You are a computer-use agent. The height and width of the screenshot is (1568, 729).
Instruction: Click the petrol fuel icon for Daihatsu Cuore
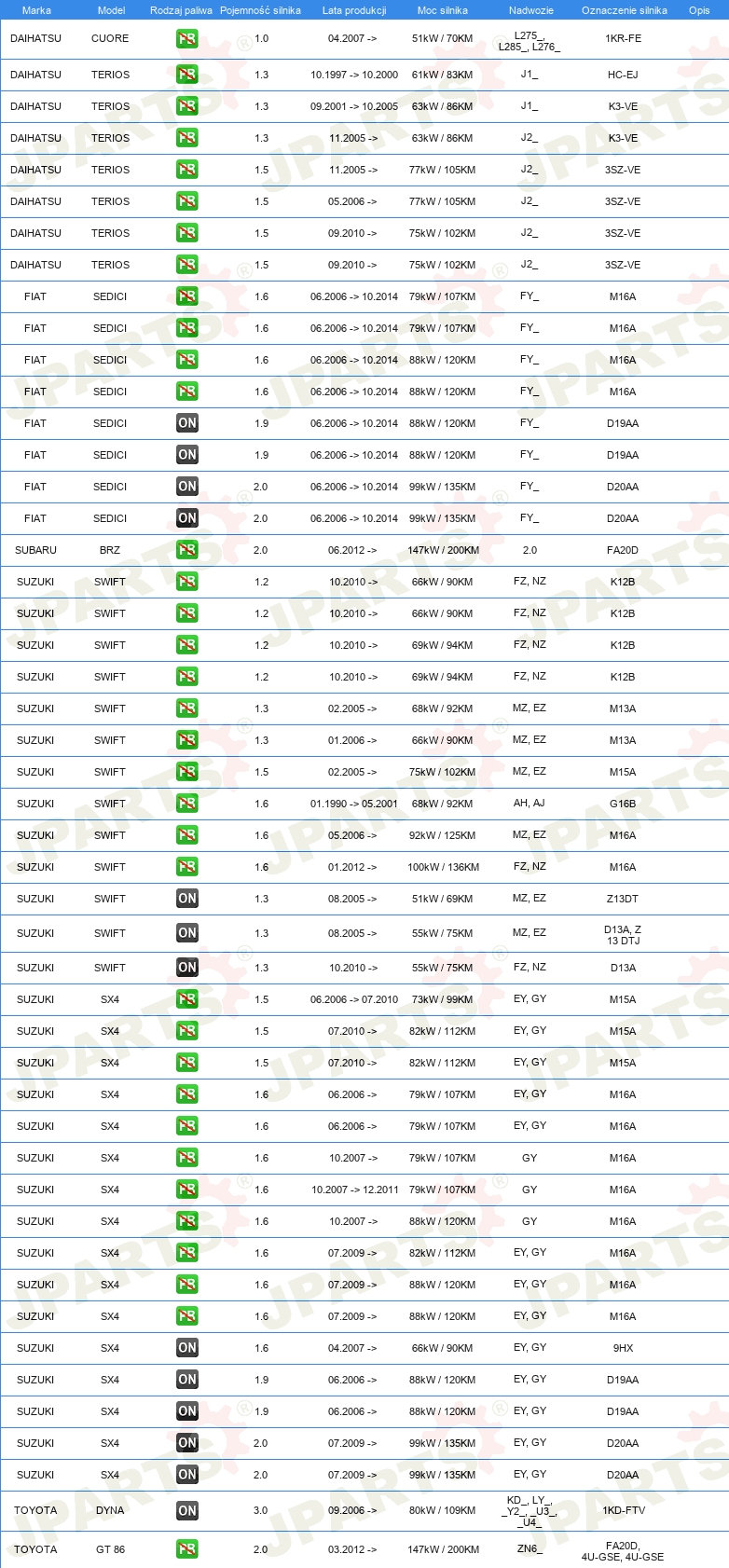(x=186, y=39)
